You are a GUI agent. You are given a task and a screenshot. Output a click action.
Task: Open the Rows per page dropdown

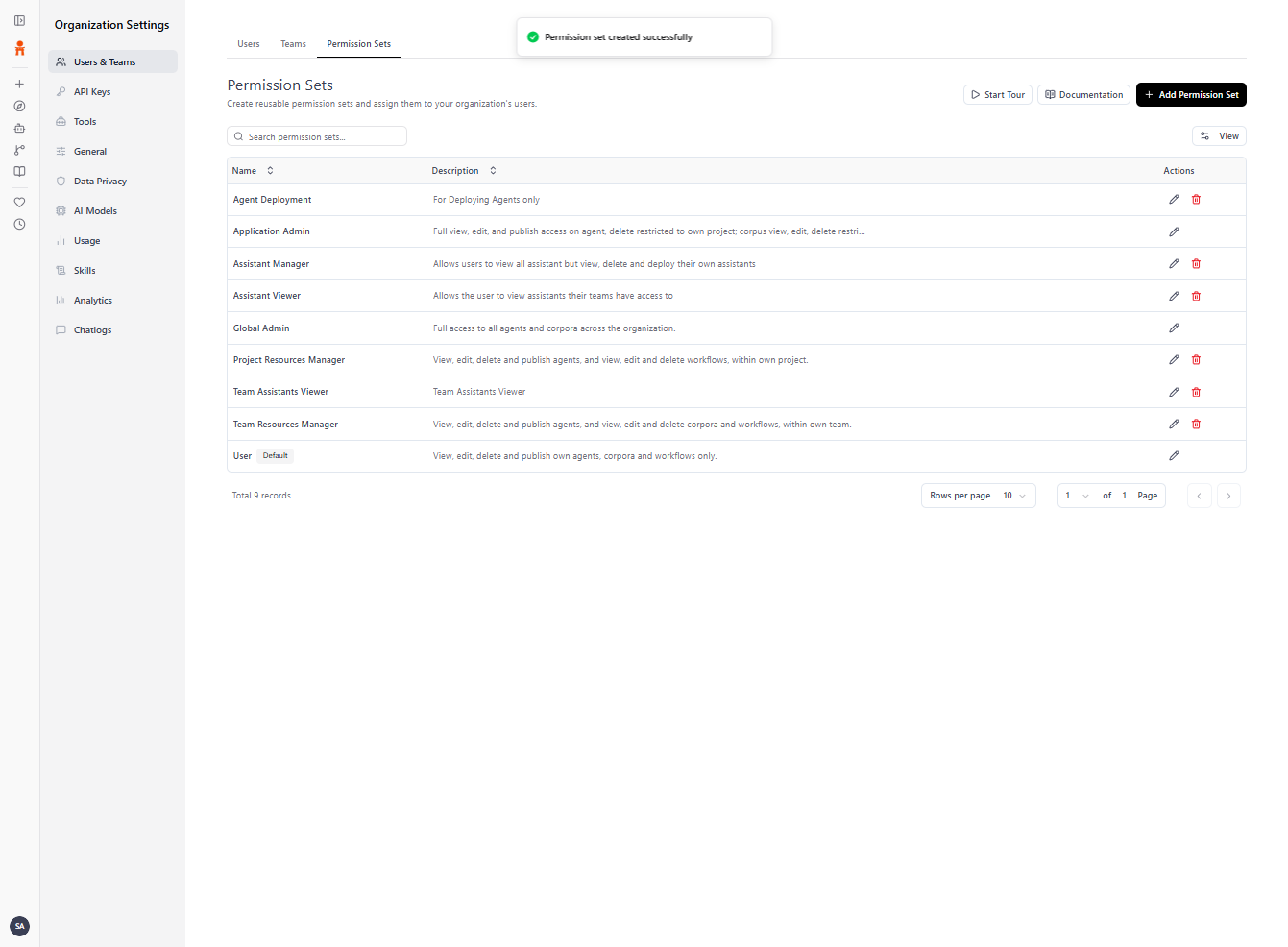click(x=978, y=496)
